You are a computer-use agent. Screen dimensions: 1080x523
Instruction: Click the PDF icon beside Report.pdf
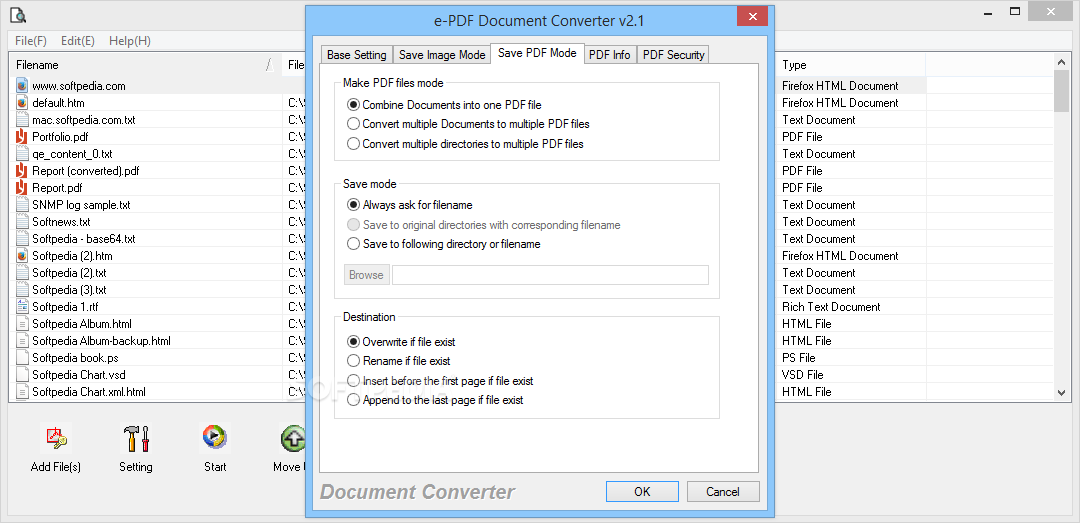21,187
